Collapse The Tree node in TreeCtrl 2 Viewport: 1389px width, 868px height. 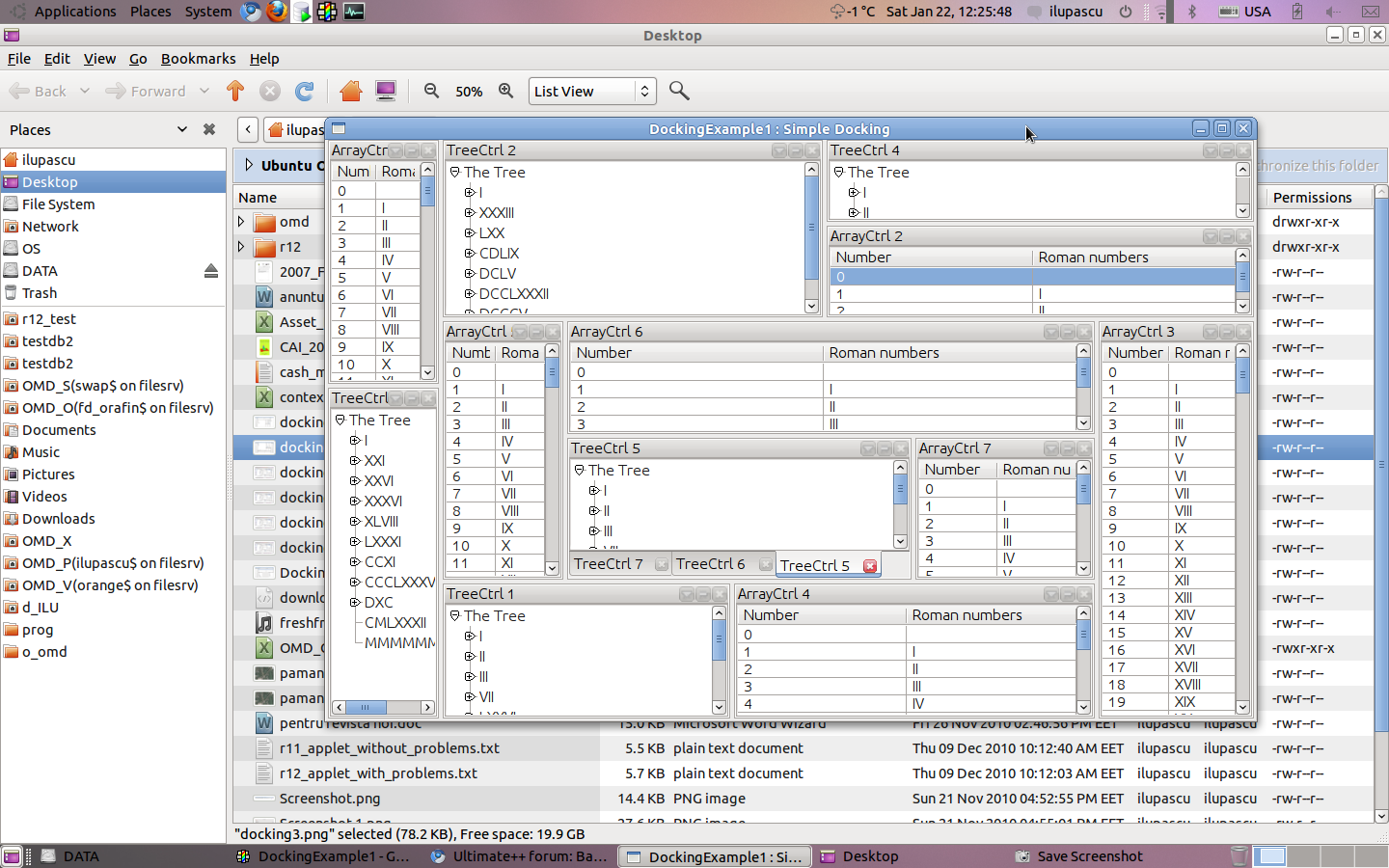(x=455, y=172)
